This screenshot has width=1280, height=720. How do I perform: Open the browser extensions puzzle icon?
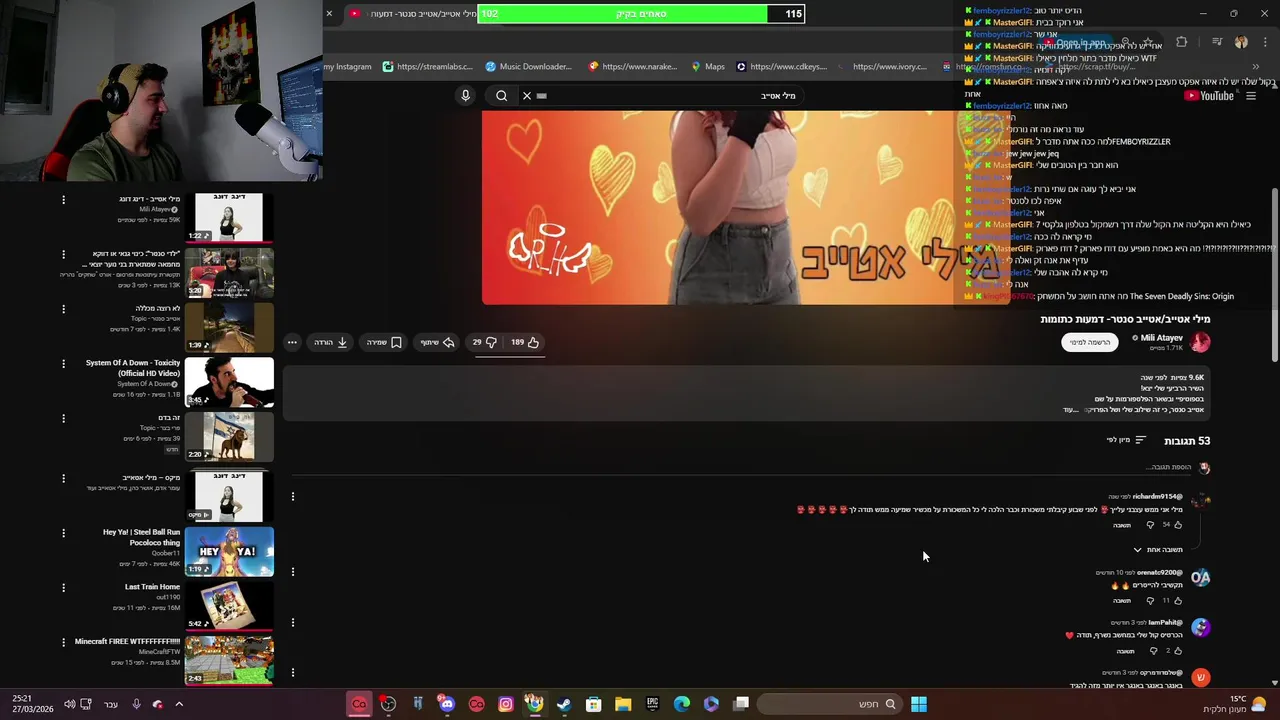pyautogui.click(x=1182, y=42)
